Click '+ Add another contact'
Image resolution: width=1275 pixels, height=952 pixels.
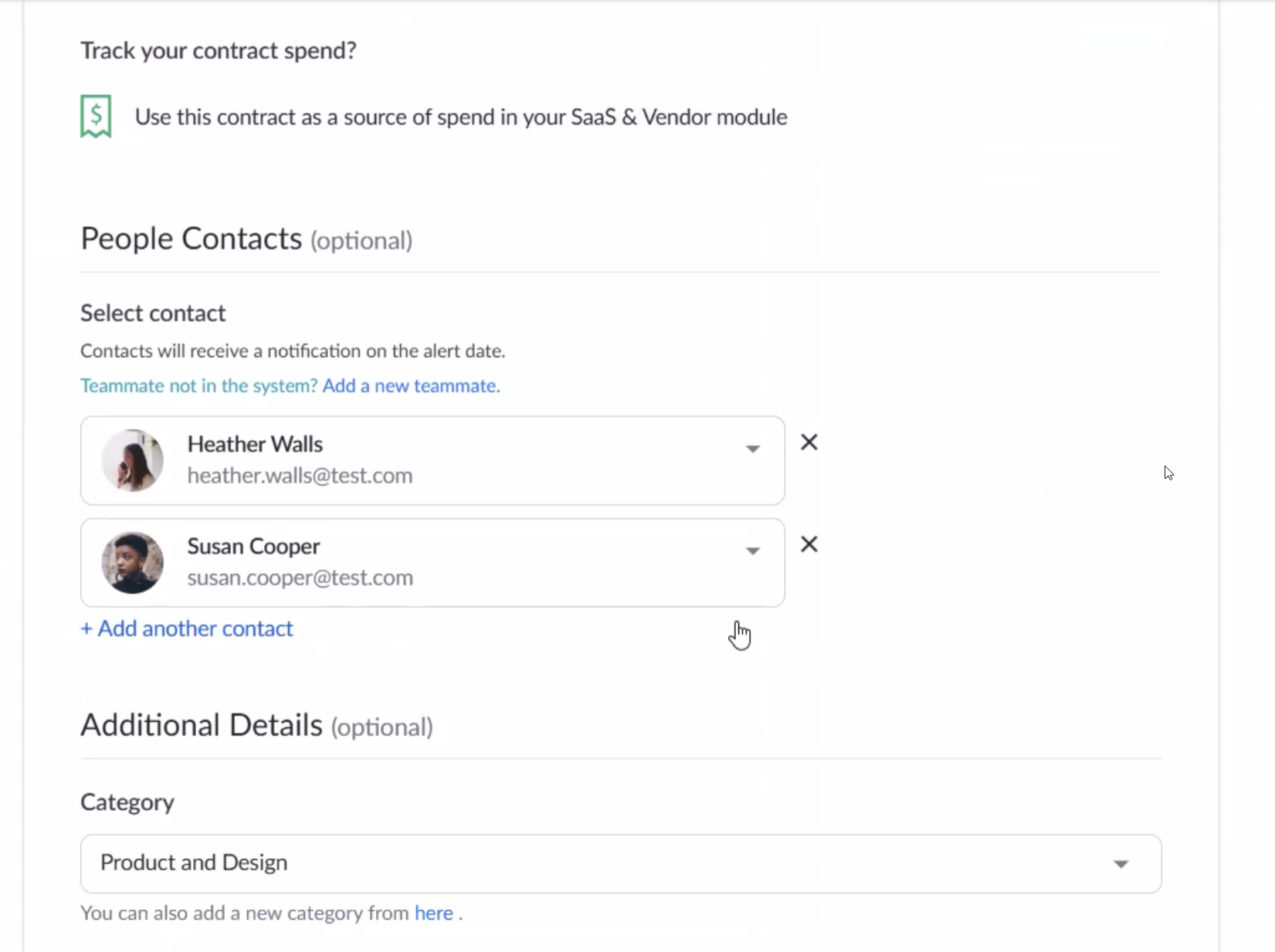click(187, 628)
